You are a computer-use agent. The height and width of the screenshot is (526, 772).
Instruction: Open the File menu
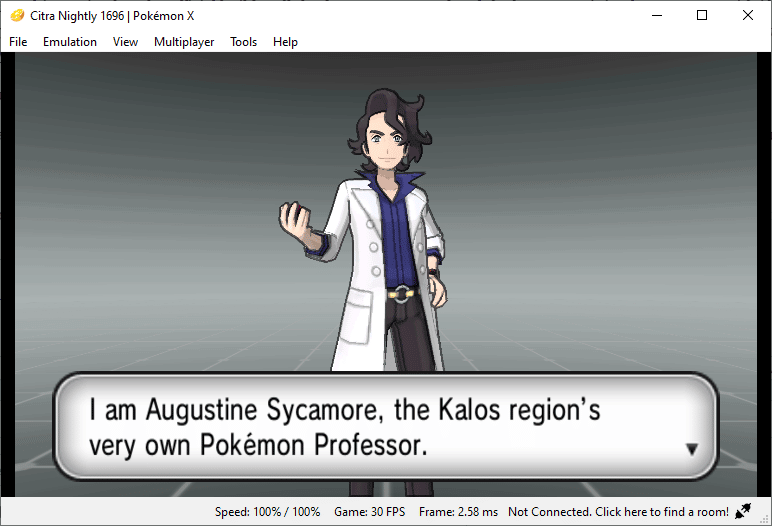pos(18,42)
